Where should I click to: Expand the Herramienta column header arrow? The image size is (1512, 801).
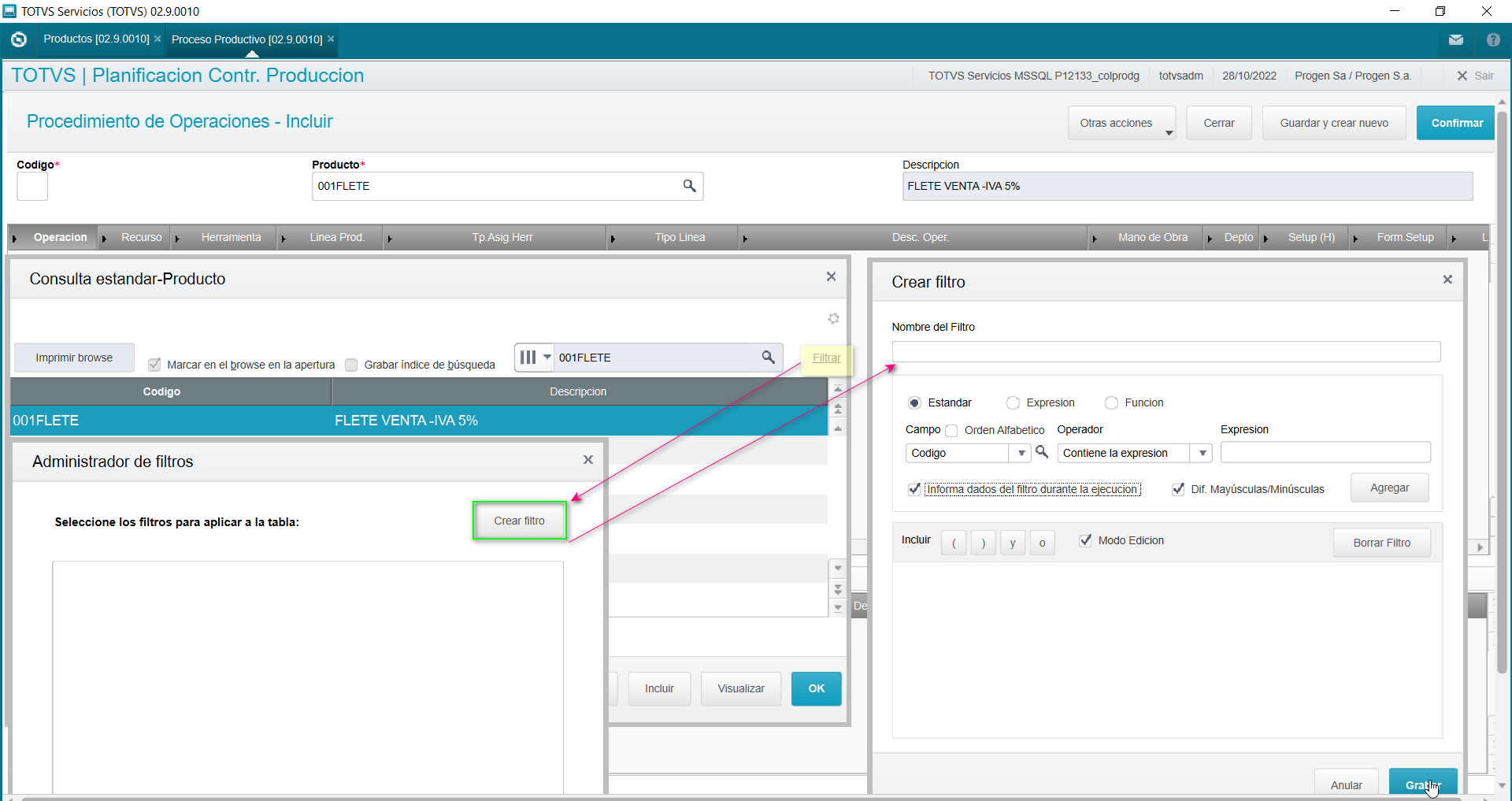[177, 239]
